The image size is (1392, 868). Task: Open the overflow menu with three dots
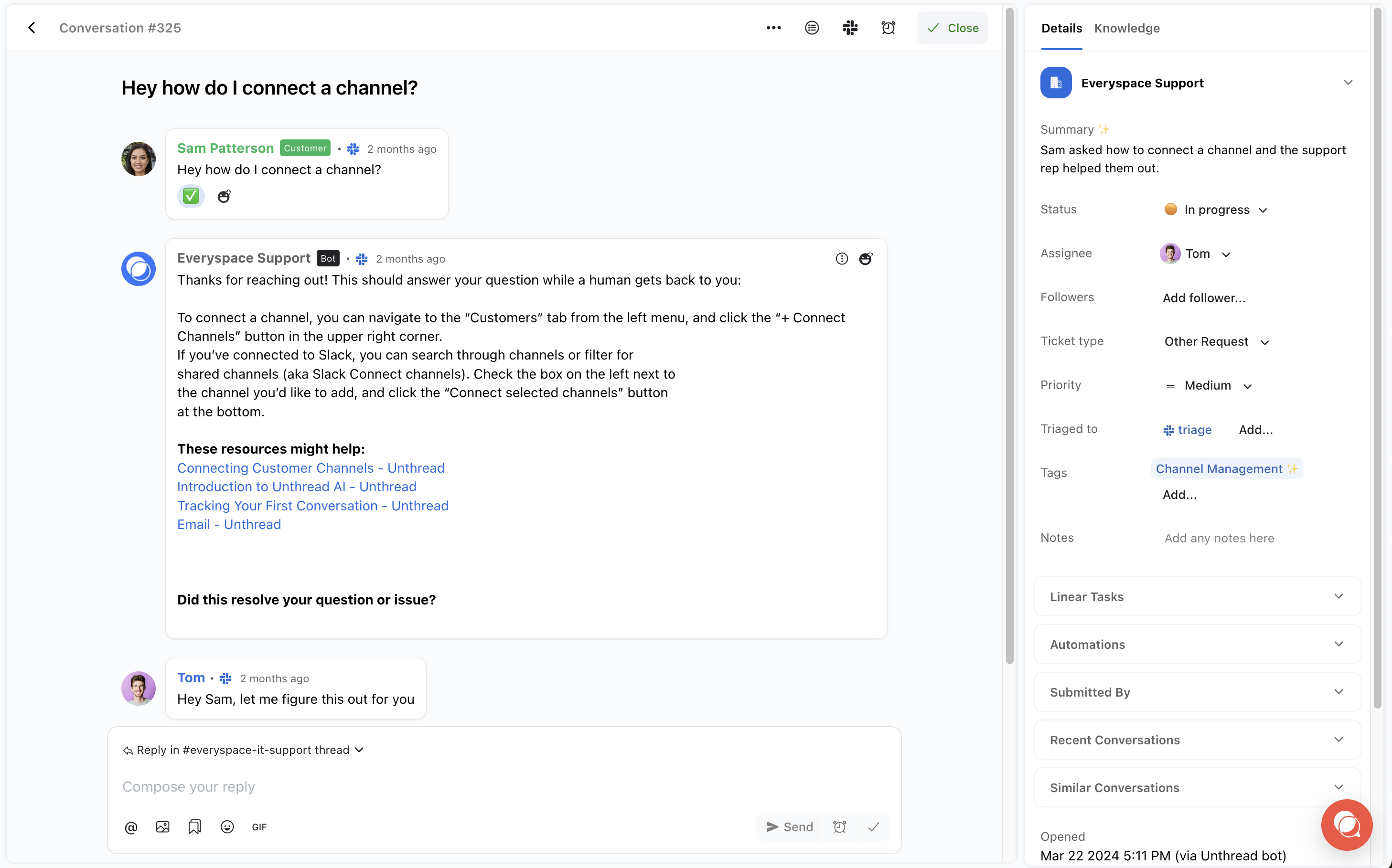pyautogui.click(x=773, y=28)
